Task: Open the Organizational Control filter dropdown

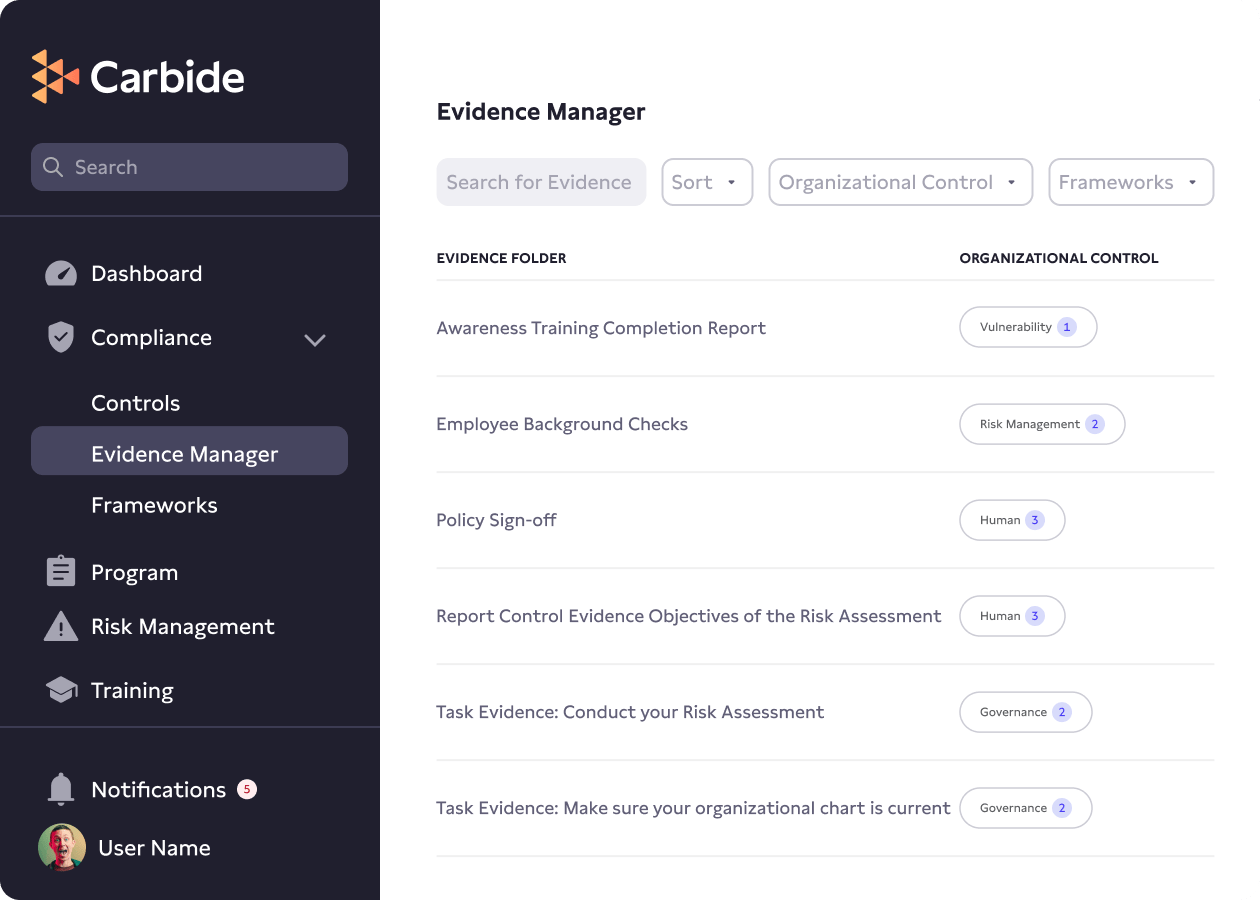Action: pyautogui.click(x=900, y=182)
